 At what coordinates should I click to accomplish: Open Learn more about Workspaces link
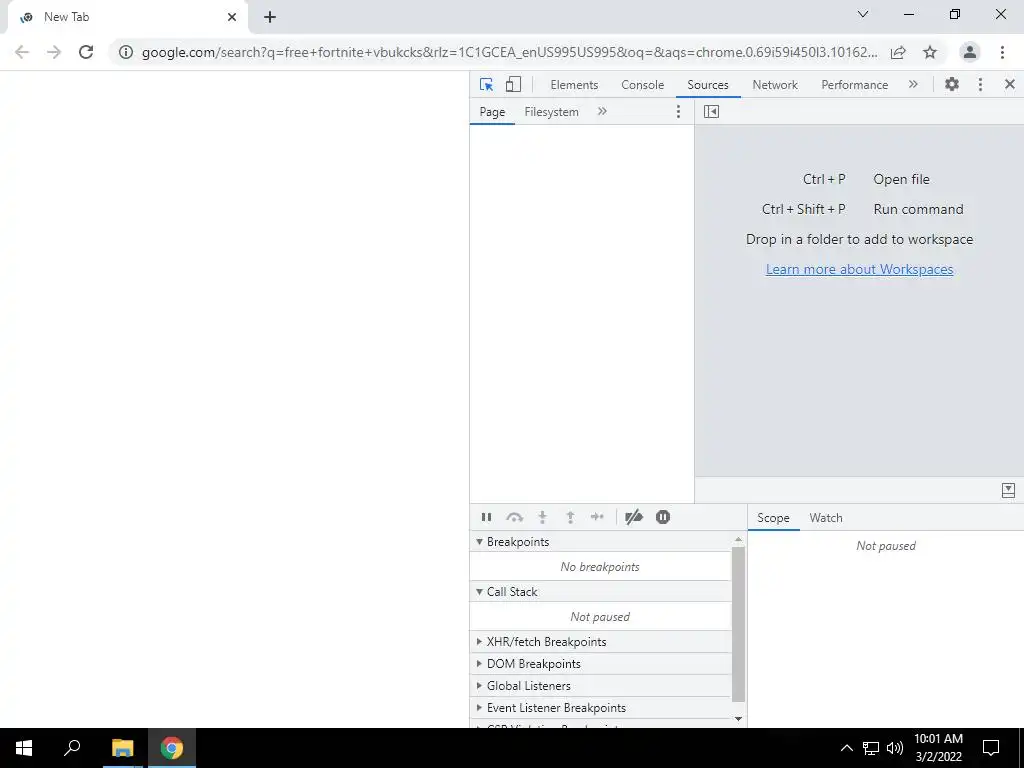[859, 269]
